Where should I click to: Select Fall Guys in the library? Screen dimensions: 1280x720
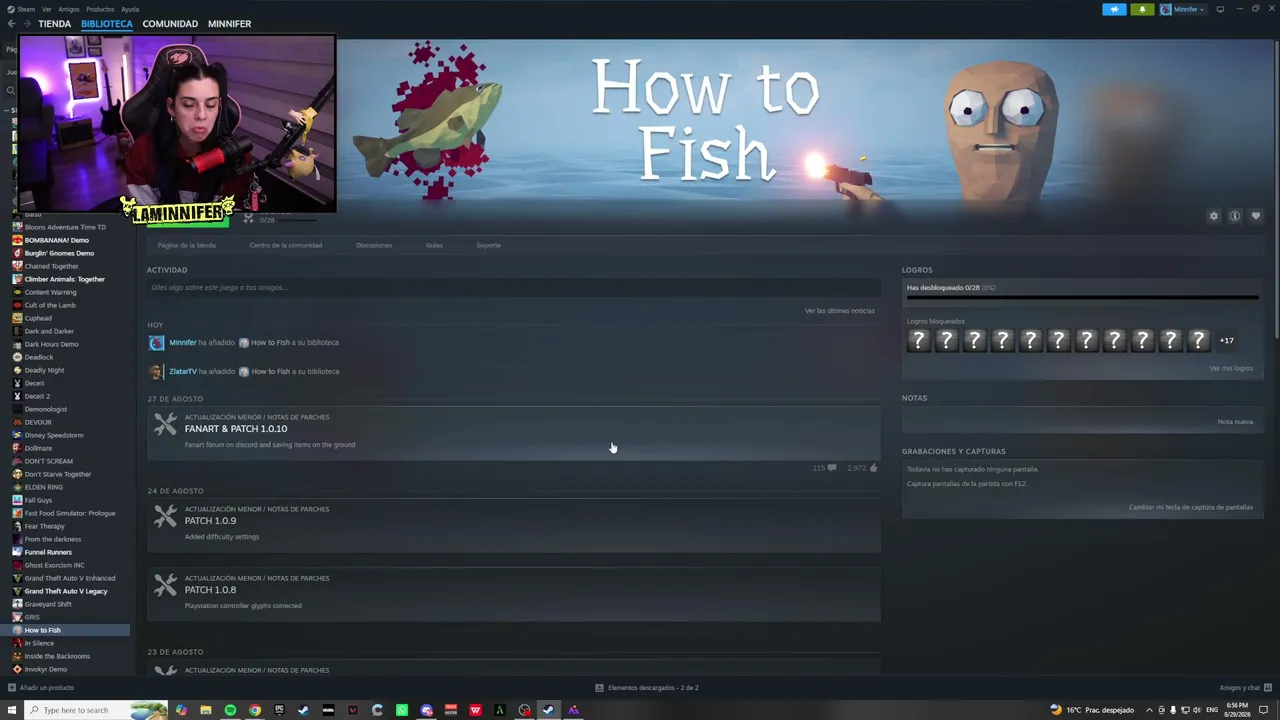coord(38,500)
